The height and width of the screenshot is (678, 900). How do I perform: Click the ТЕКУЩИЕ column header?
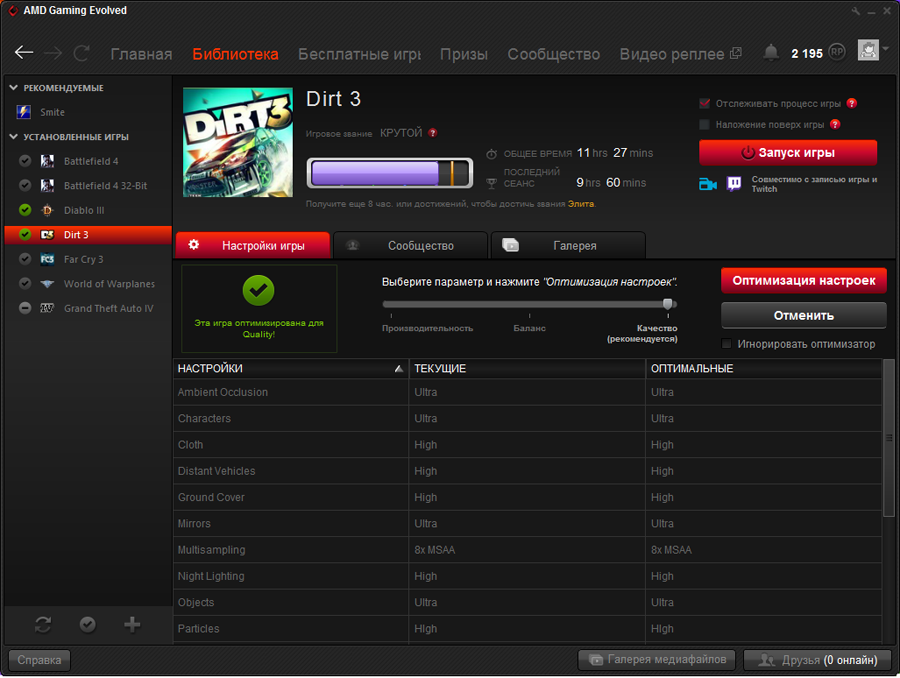pyautogui.click(x=527, y=369)
